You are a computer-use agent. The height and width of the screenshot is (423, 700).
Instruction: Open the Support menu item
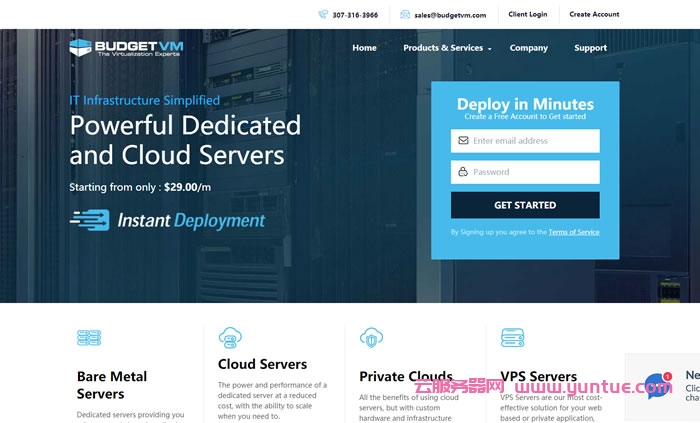(590, 48)
